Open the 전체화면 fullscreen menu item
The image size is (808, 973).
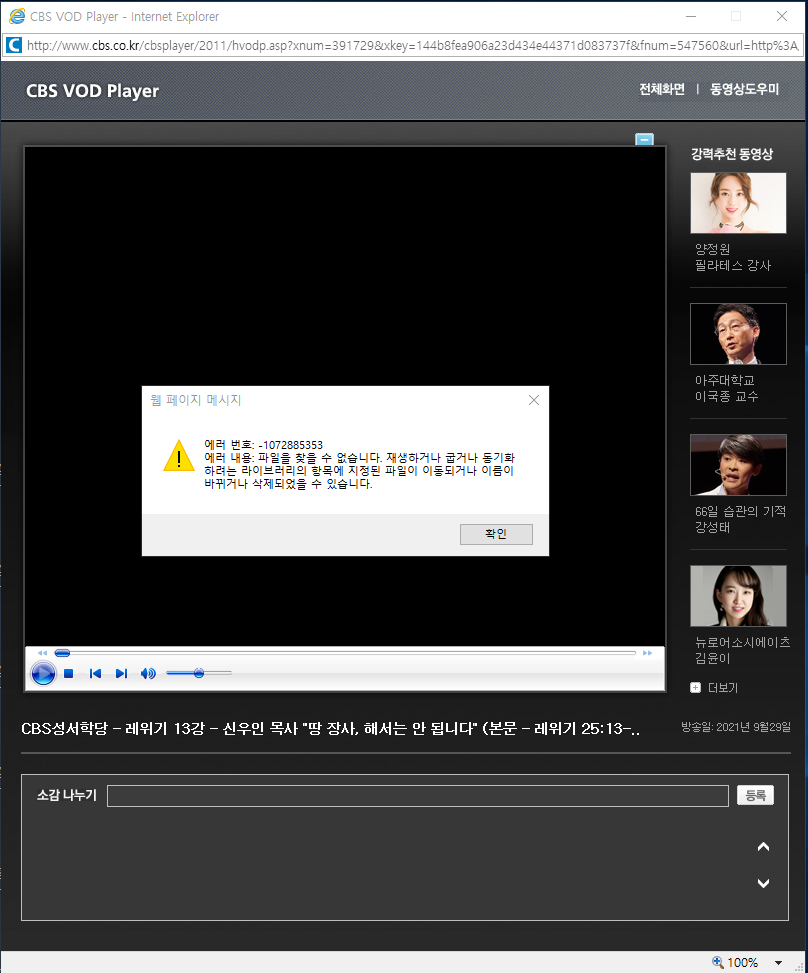click(662, 90)
